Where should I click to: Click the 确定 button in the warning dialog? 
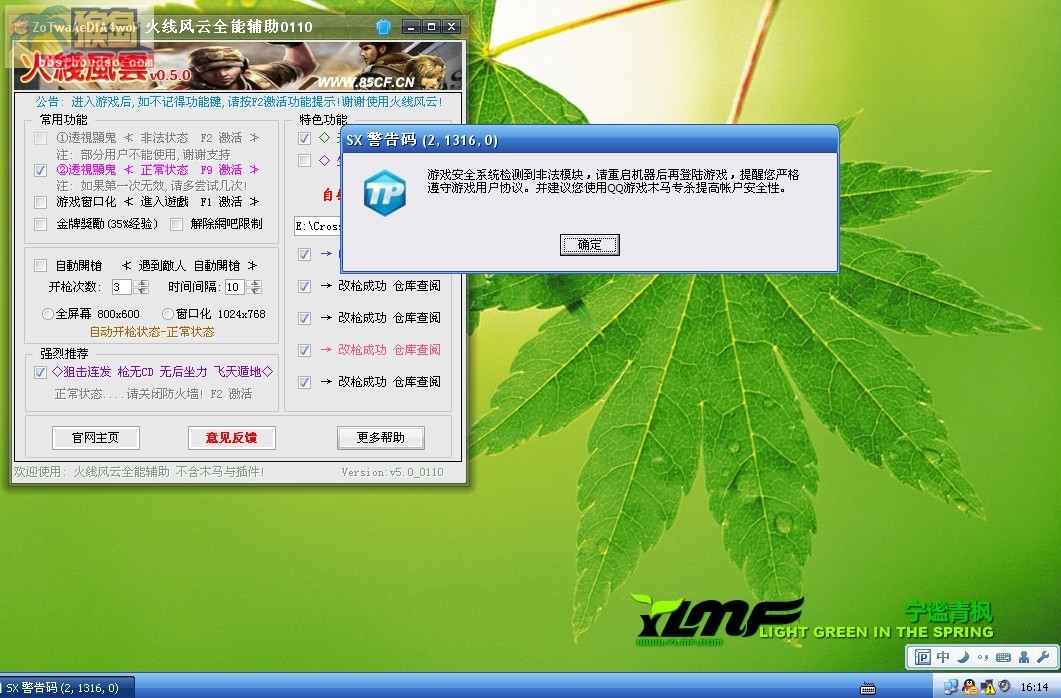click(589, 245)
